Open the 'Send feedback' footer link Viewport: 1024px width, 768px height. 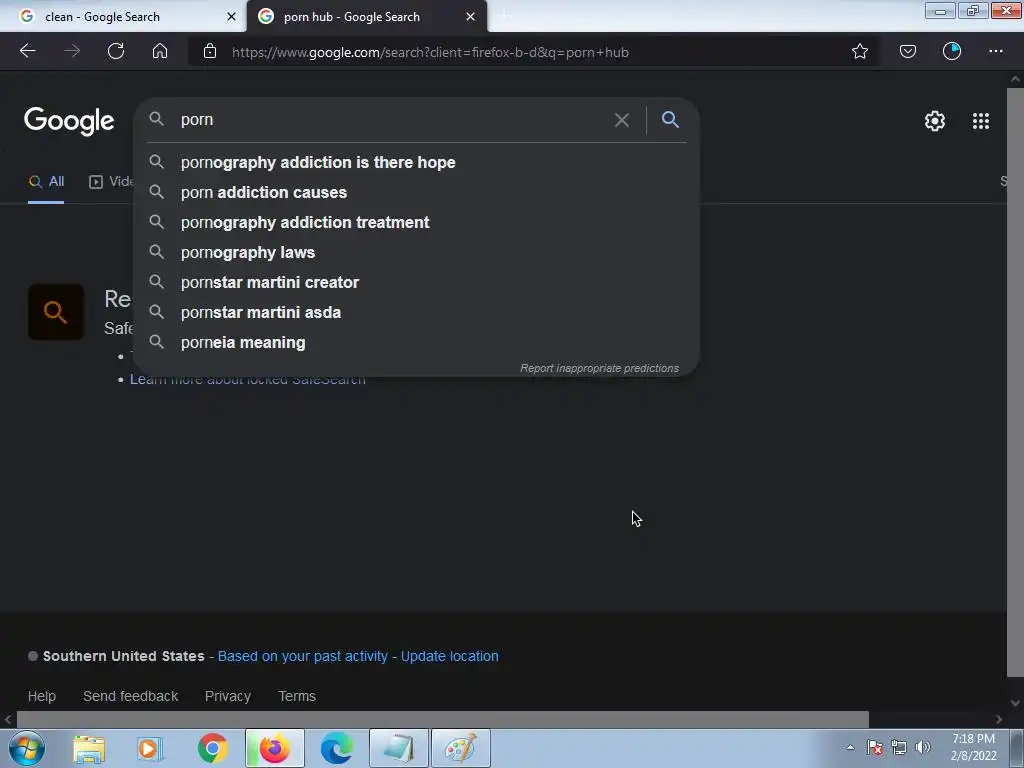(131, 696)
